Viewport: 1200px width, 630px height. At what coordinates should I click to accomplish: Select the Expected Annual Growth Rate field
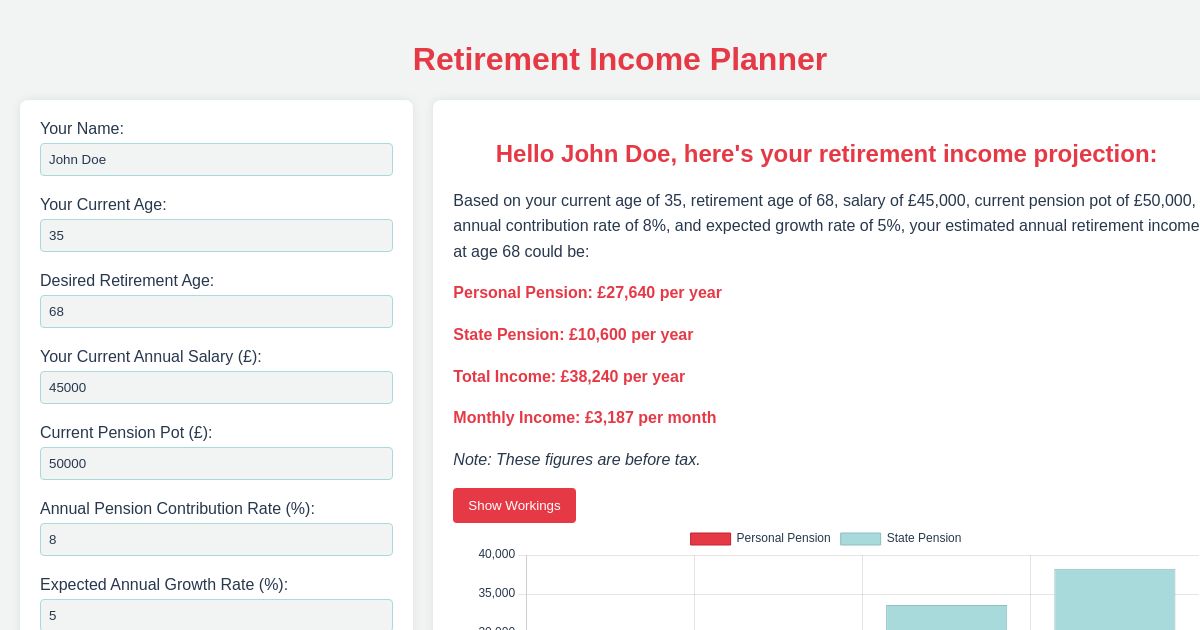pos(216,615)
